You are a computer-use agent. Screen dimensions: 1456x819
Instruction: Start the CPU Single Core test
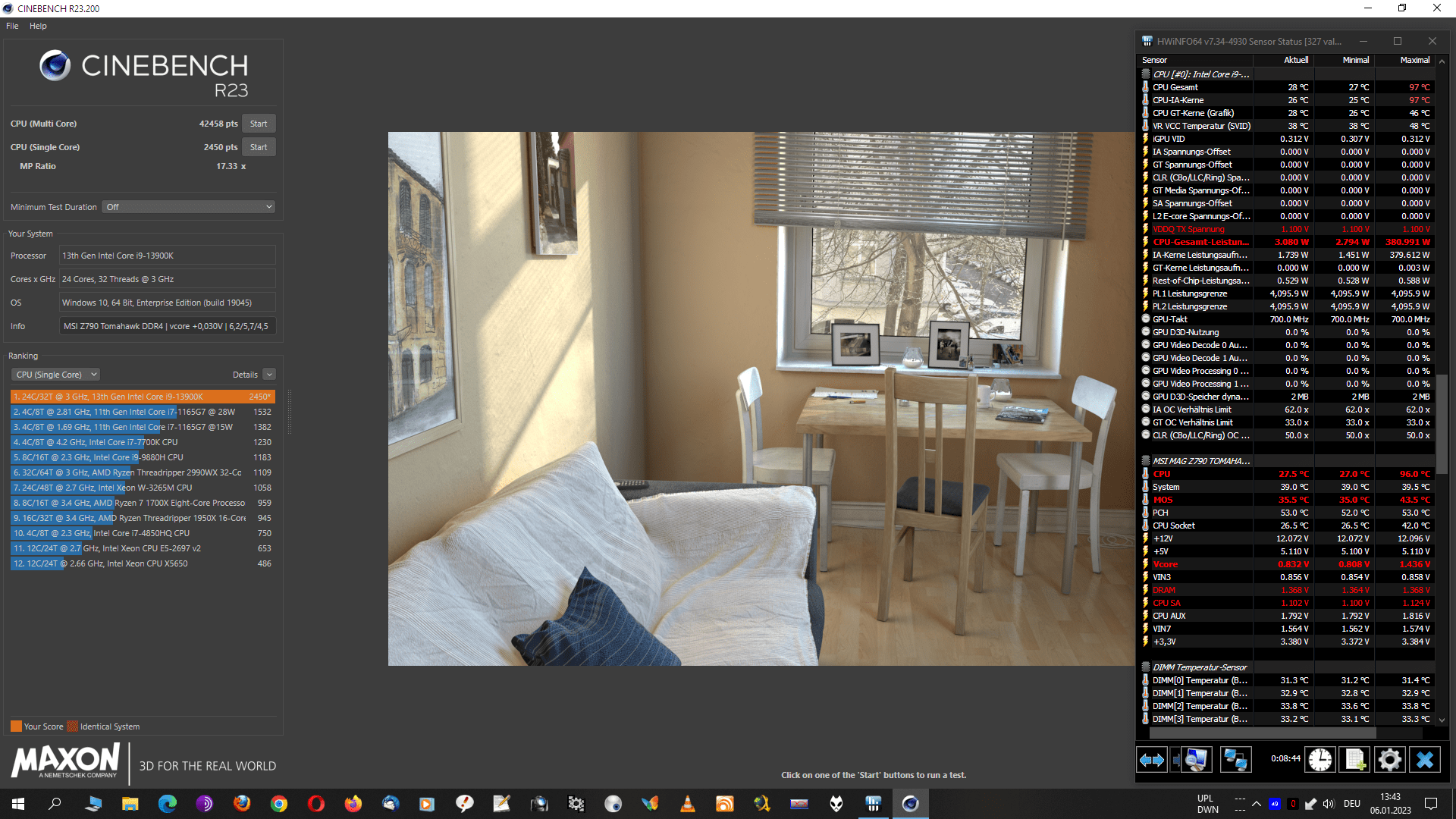coord(259,147)
